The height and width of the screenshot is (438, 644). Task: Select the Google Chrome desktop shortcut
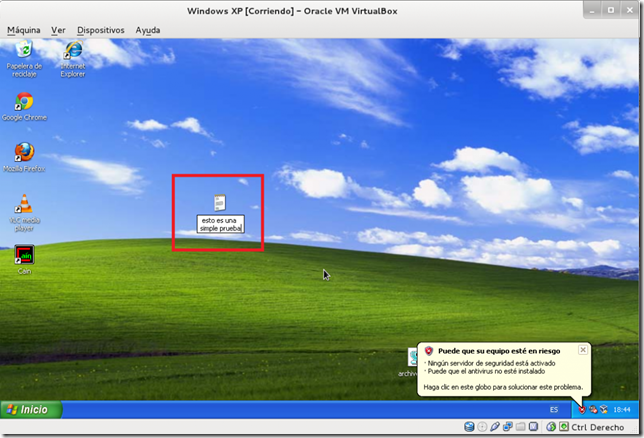pos(24,106)
